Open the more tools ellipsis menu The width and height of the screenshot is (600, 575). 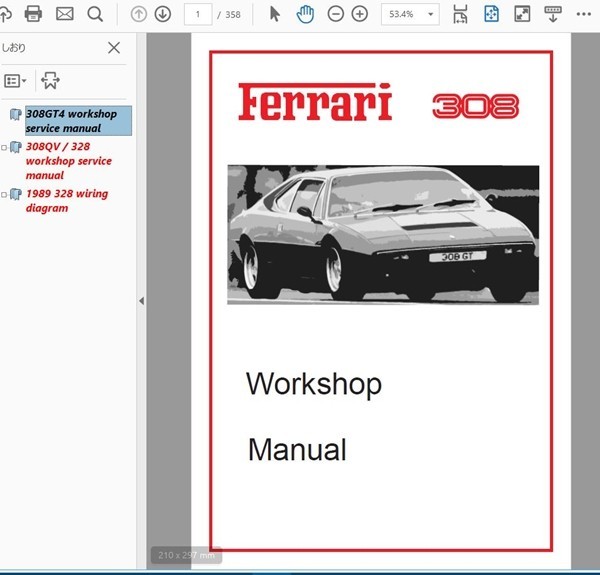tap(584, 15)
